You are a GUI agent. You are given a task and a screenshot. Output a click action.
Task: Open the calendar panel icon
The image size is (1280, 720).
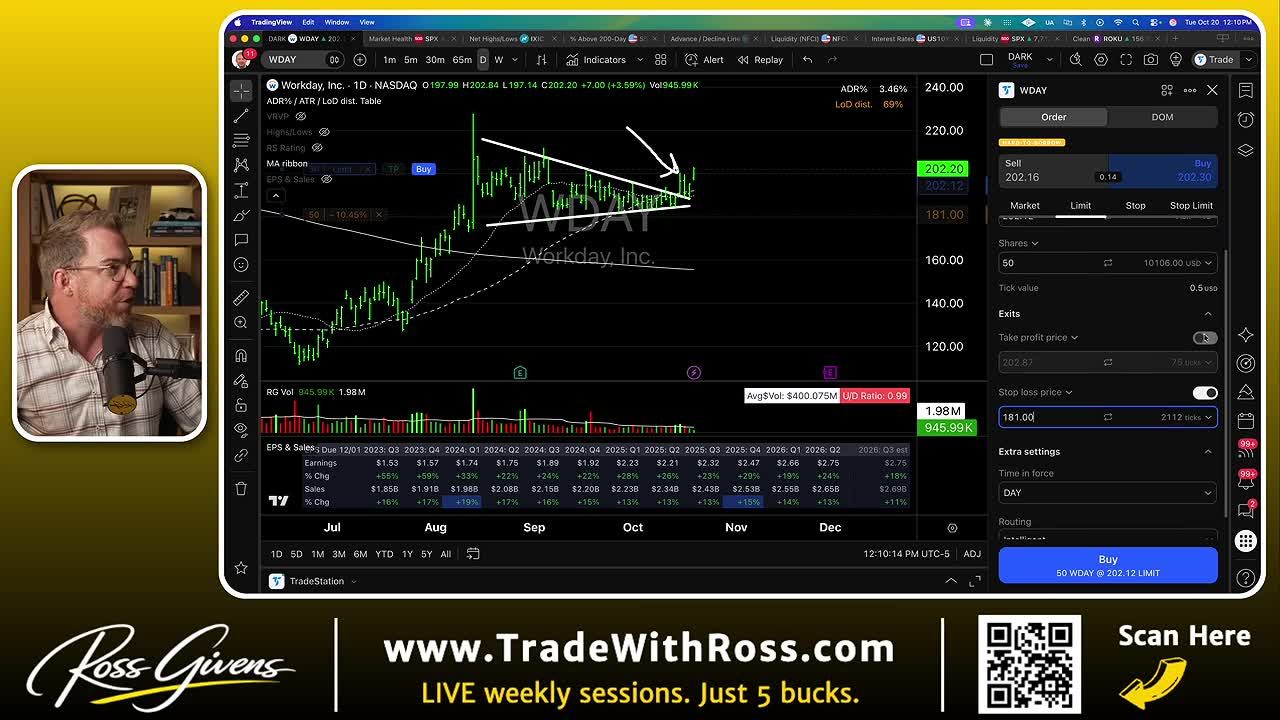[1245, 421]
